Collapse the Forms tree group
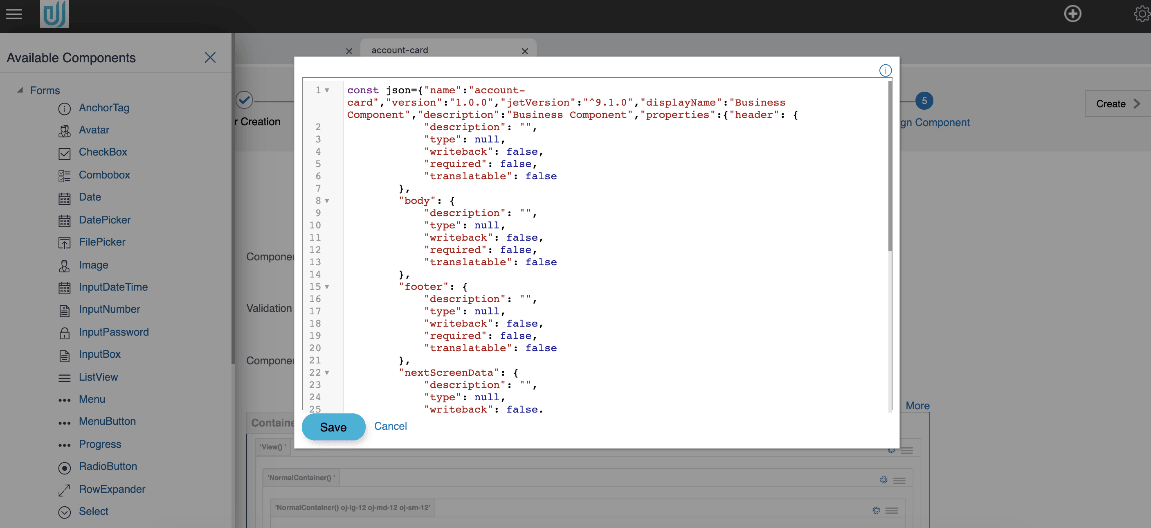The width and height of the screenshot is (1151, 528). pyautogui.click(x=19, y=91)
